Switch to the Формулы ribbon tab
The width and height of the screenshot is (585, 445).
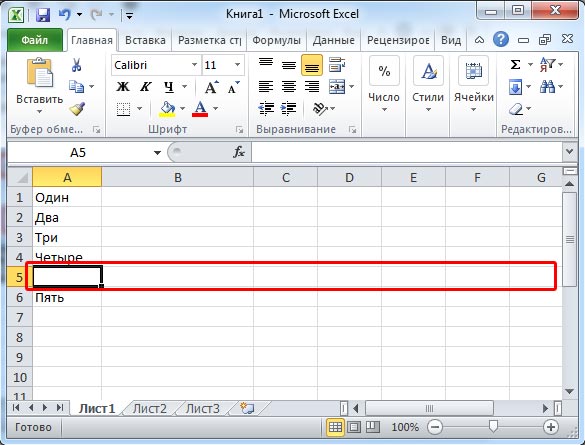(x=276, y=40)
